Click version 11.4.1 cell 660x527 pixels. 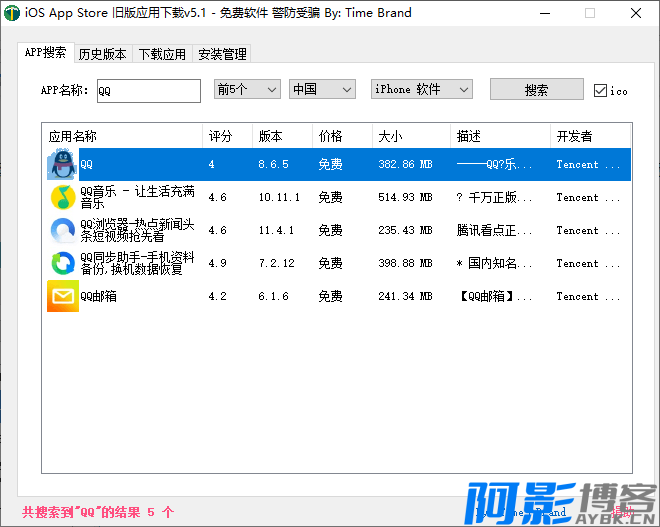pos(276,230)
